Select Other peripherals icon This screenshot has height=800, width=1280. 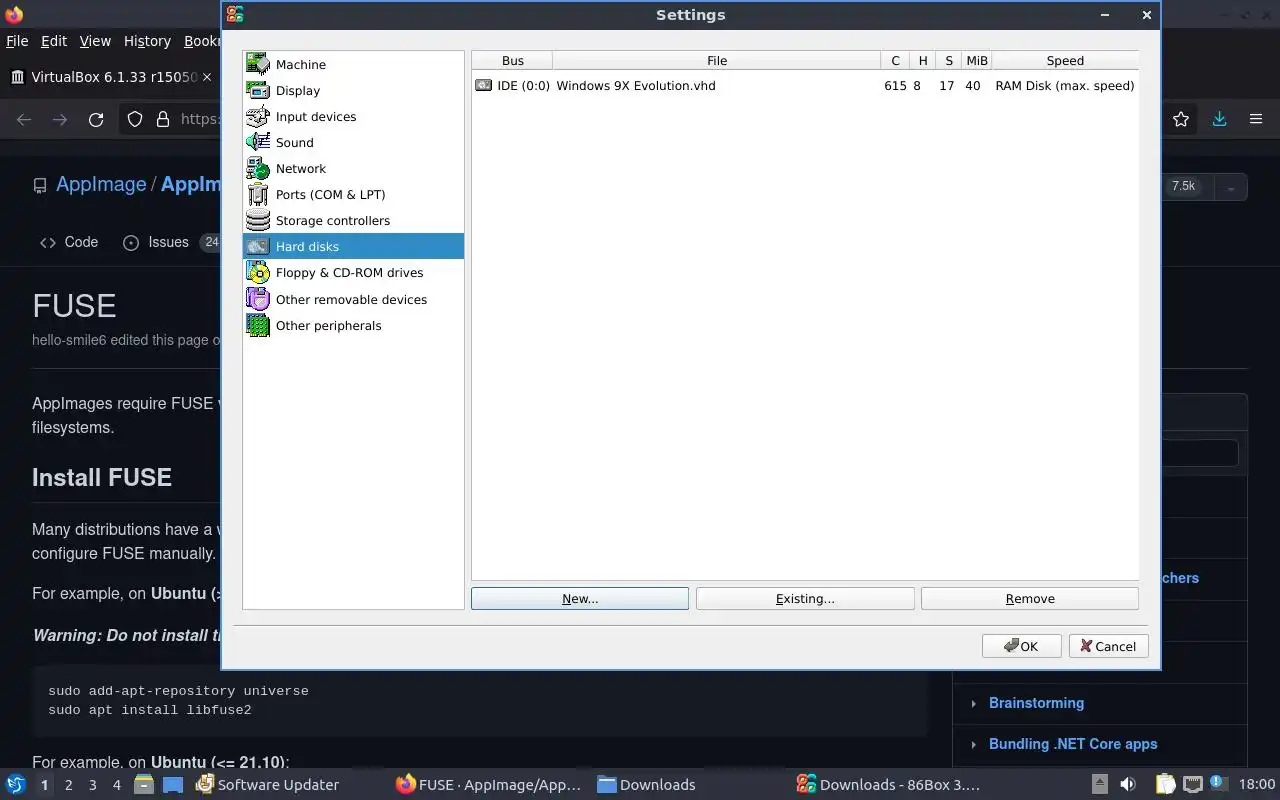pos(258,325)
